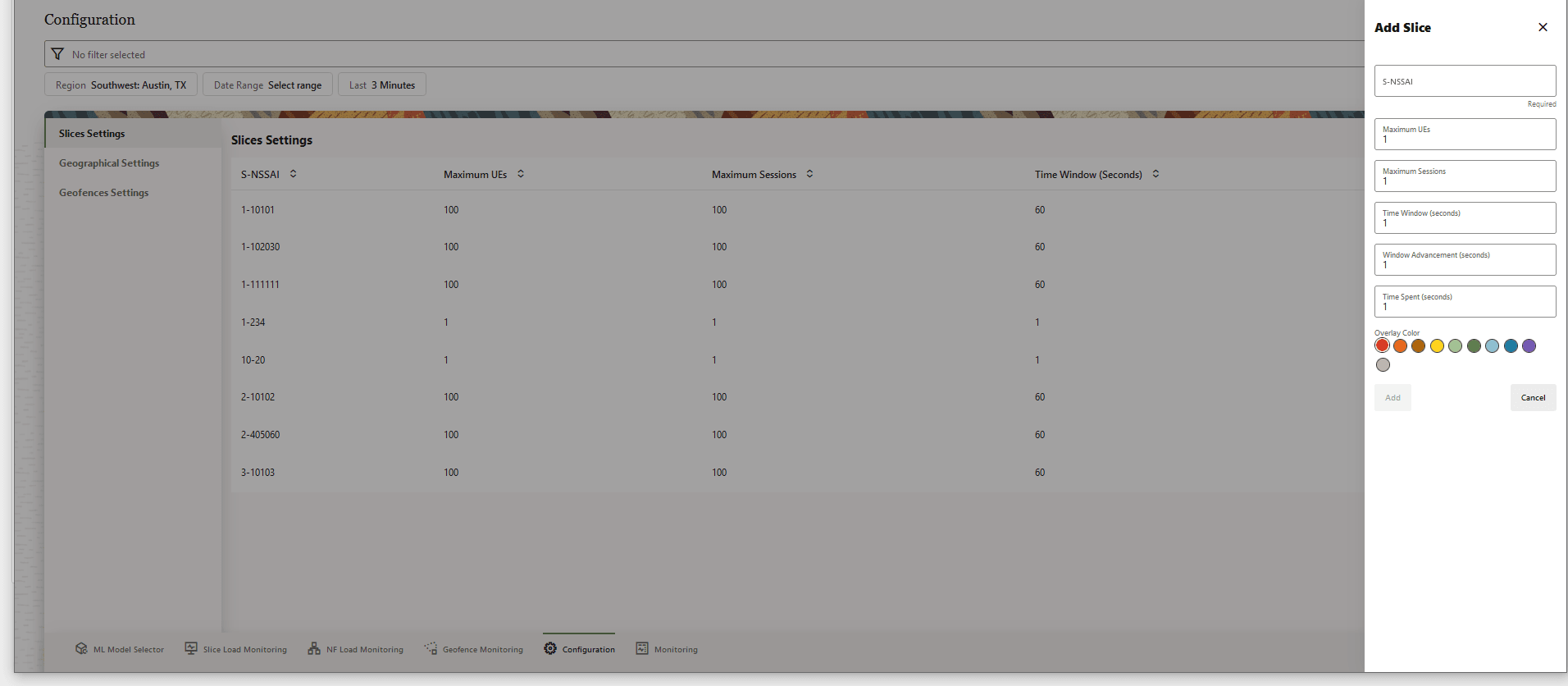Image resolution: width=1568 pixels, height=686 pixels.
Task: Select the 10-20 slice row
Action: [798, 360]
